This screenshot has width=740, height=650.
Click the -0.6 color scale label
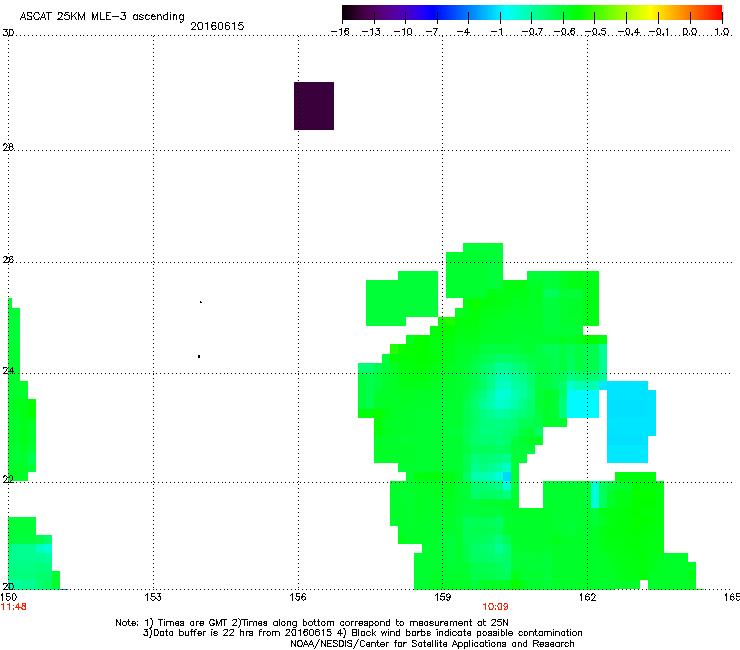(564, 32)
